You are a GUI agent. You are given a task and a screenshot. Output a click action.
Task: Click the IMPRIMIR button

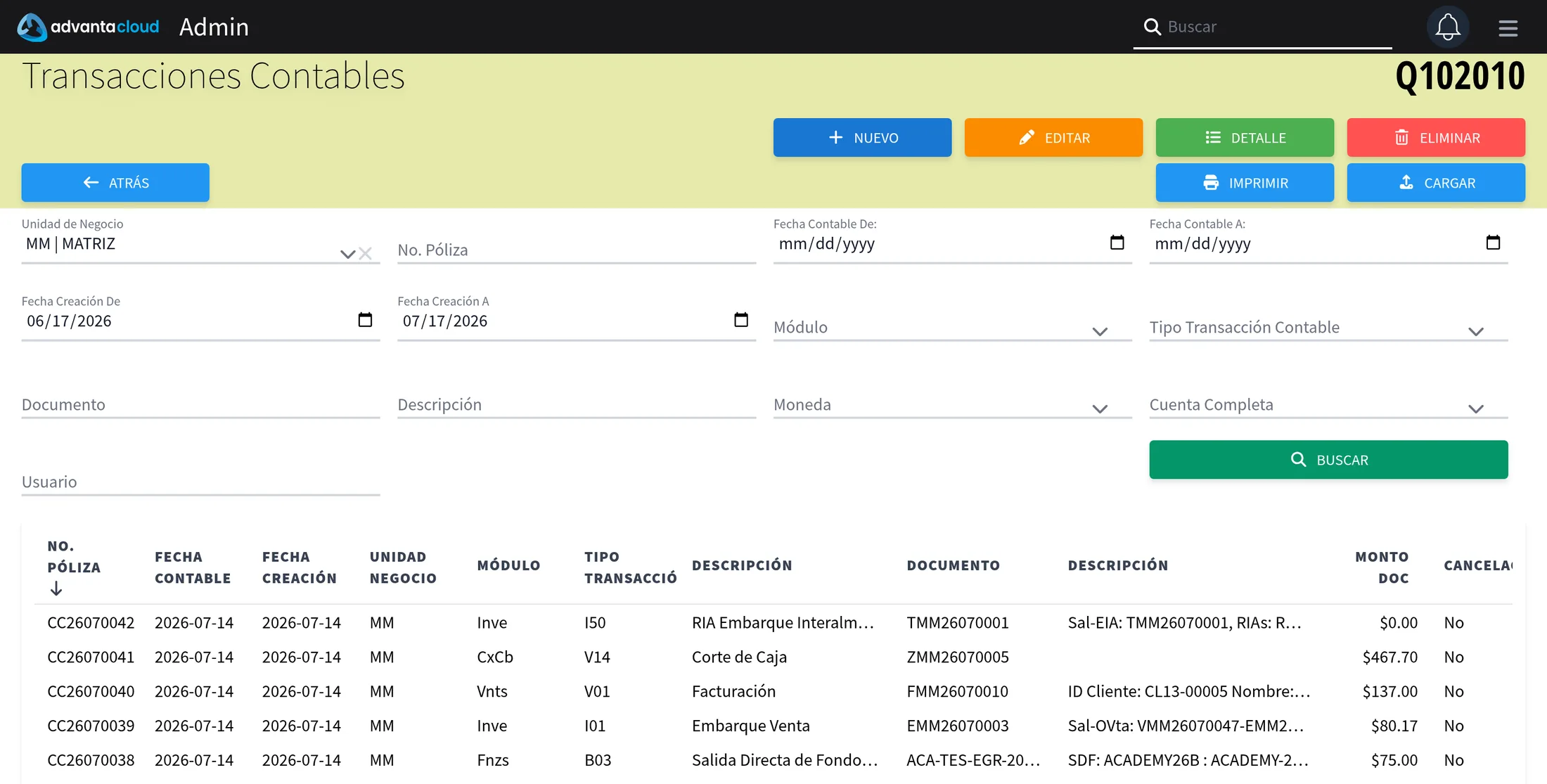point(1245,182)
